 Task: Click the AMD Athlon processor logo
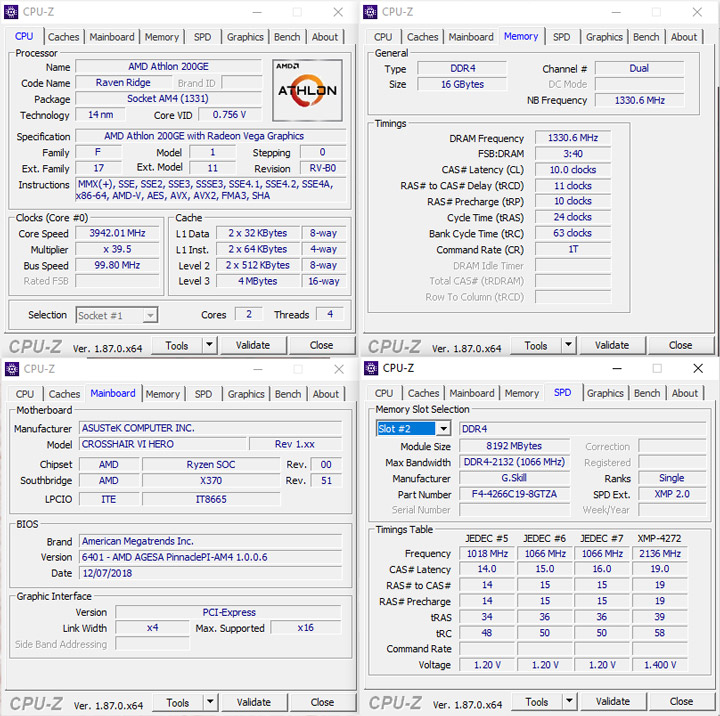[307, 90]
